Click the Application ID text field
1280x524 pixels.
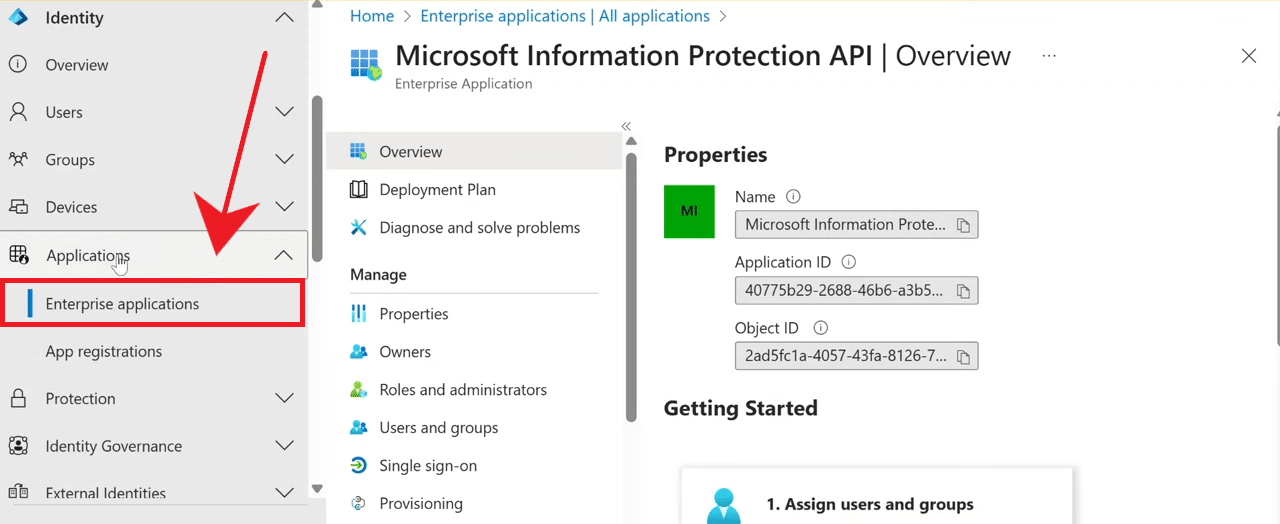(x=843, y=291)
